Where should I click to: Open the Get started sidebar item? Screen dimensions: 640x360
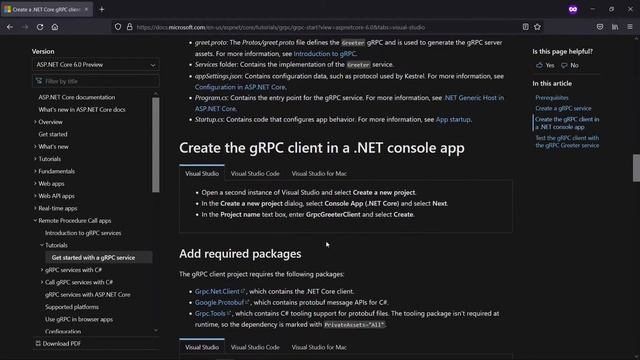53,134
